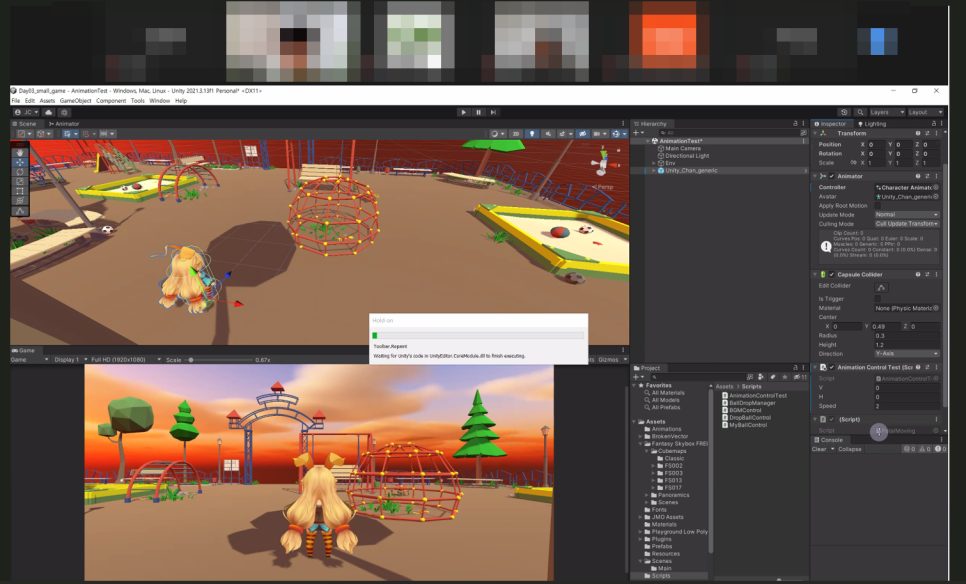
Task: Click the Console Clear button
Action: [819, 449]
